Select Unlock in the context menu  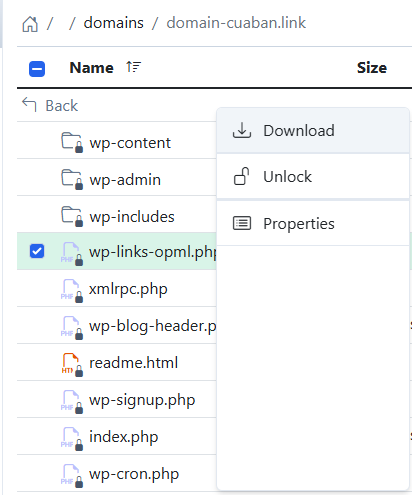(x=313, y=176)
